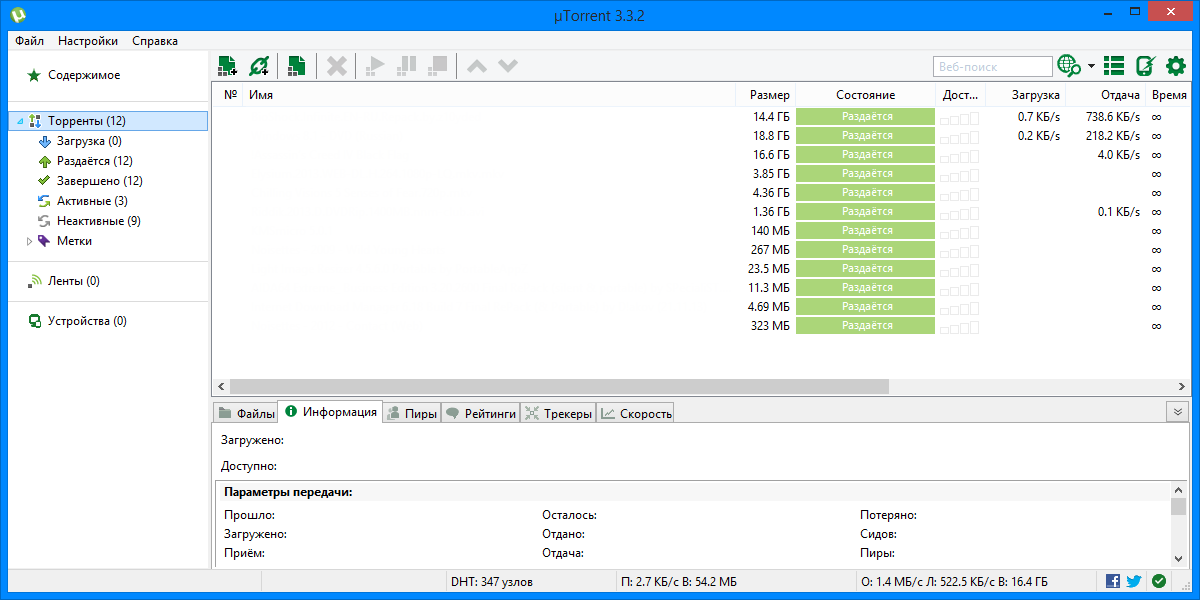Screen dimensions: 1200x600
Task: Open the search engine dropdown arrow
Action: click(1091, 67)
